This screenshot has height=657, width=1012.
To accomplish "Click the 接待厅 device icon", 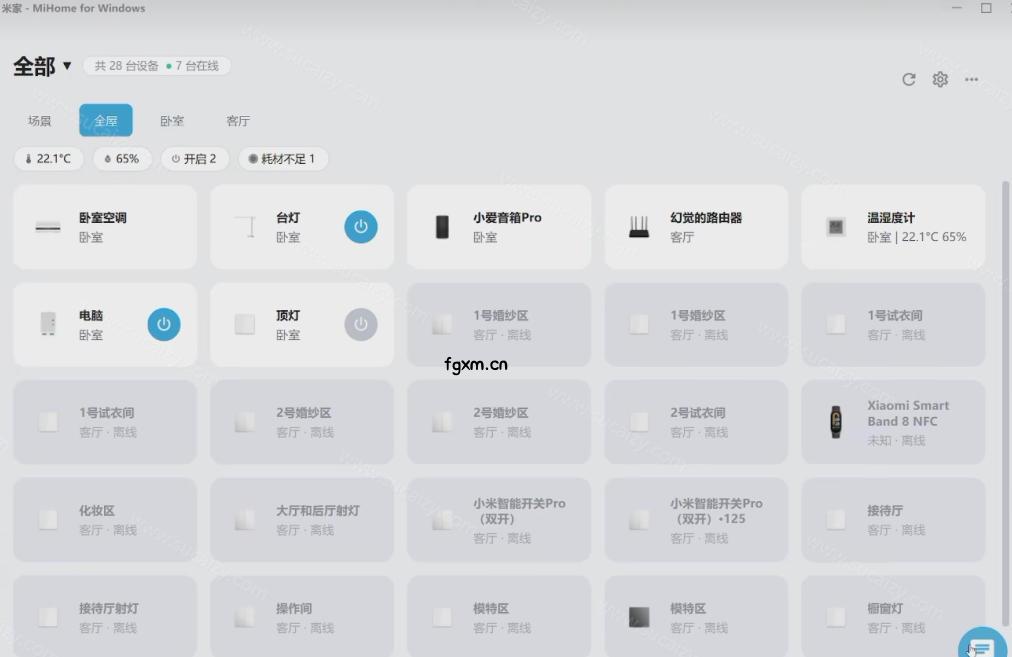I will click(x=836, y=520).
